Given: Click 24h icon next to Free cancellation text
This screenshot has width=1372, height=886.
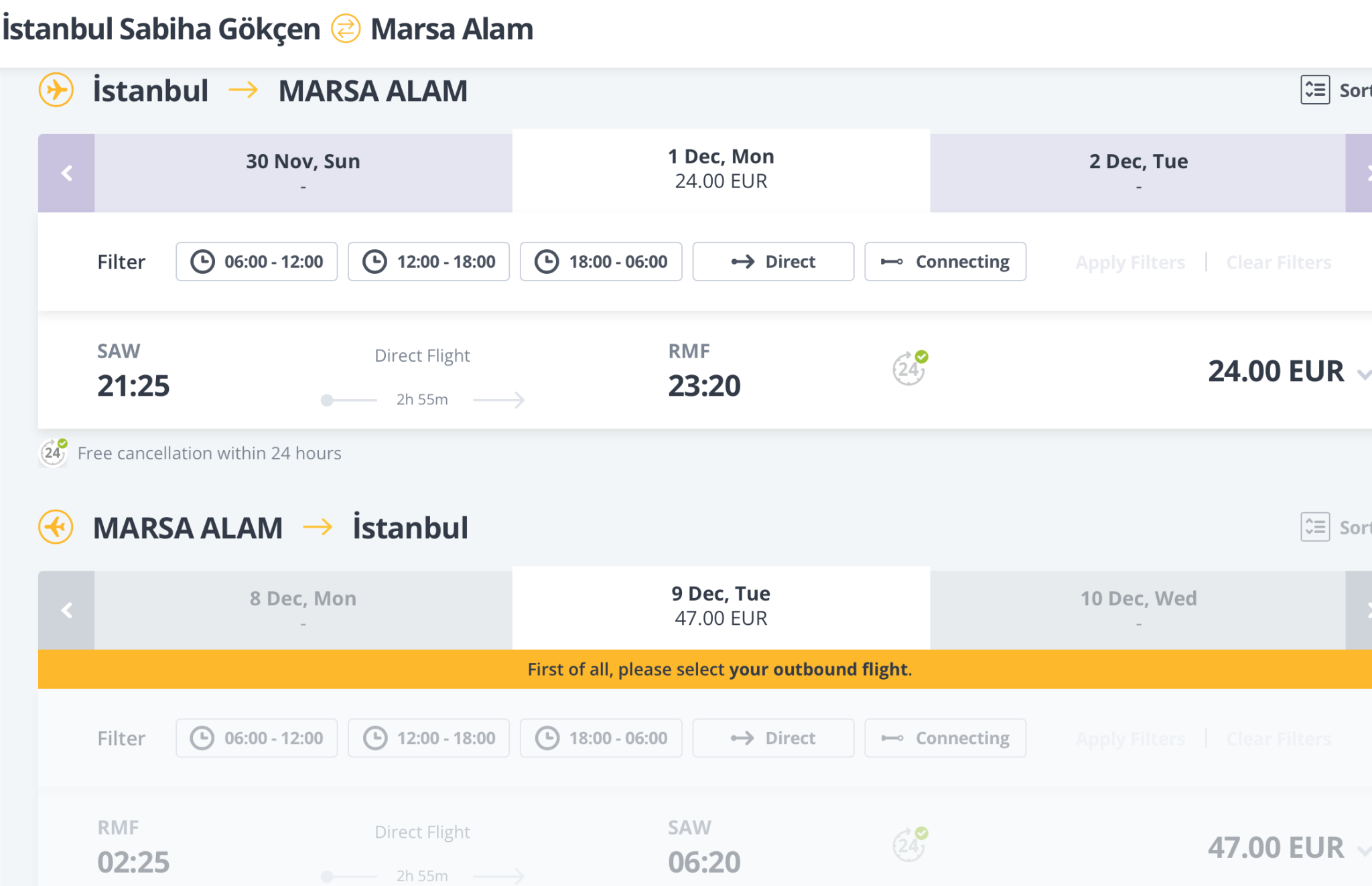Looking at the screenshot, I should click(x=53, y=453).
